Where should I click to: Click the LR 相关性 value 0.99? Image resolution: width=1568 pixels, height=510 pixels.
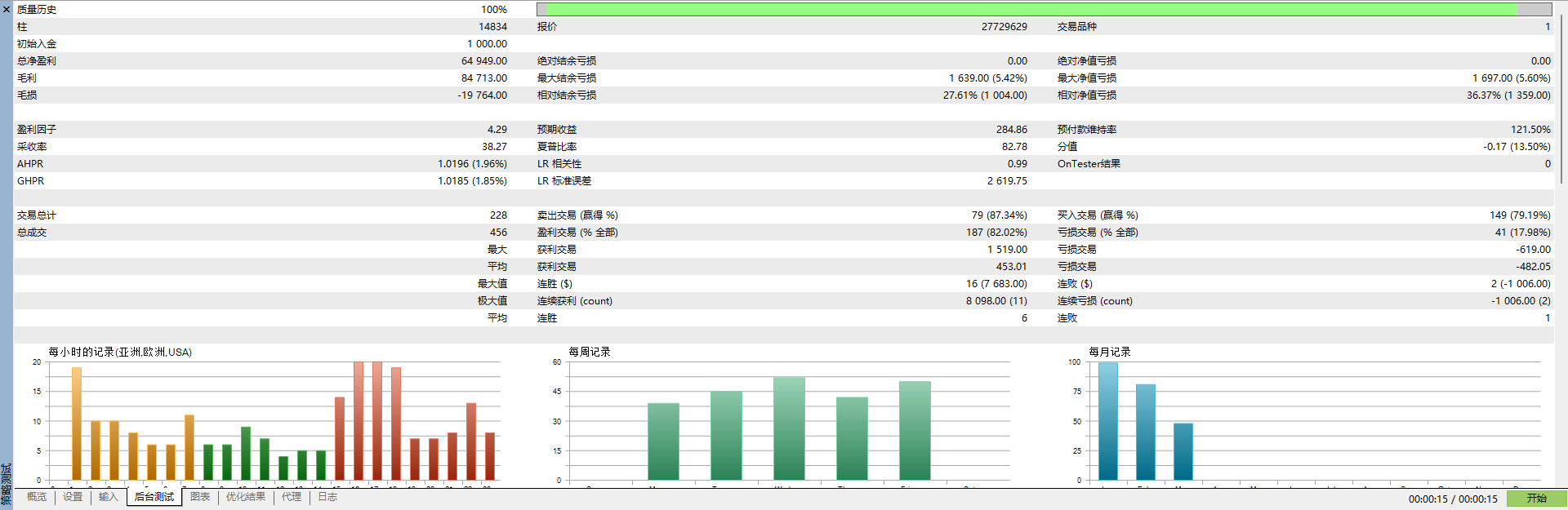tap(1018, 164)
